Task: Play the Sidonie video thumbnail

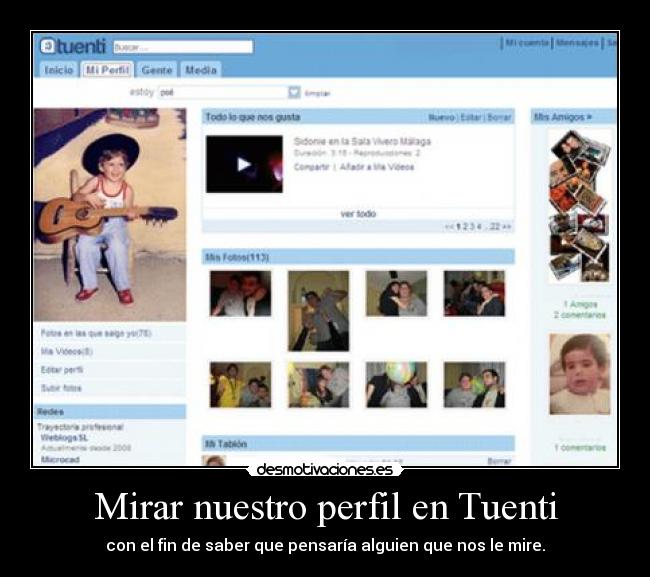Action: (x=244, y=164)
